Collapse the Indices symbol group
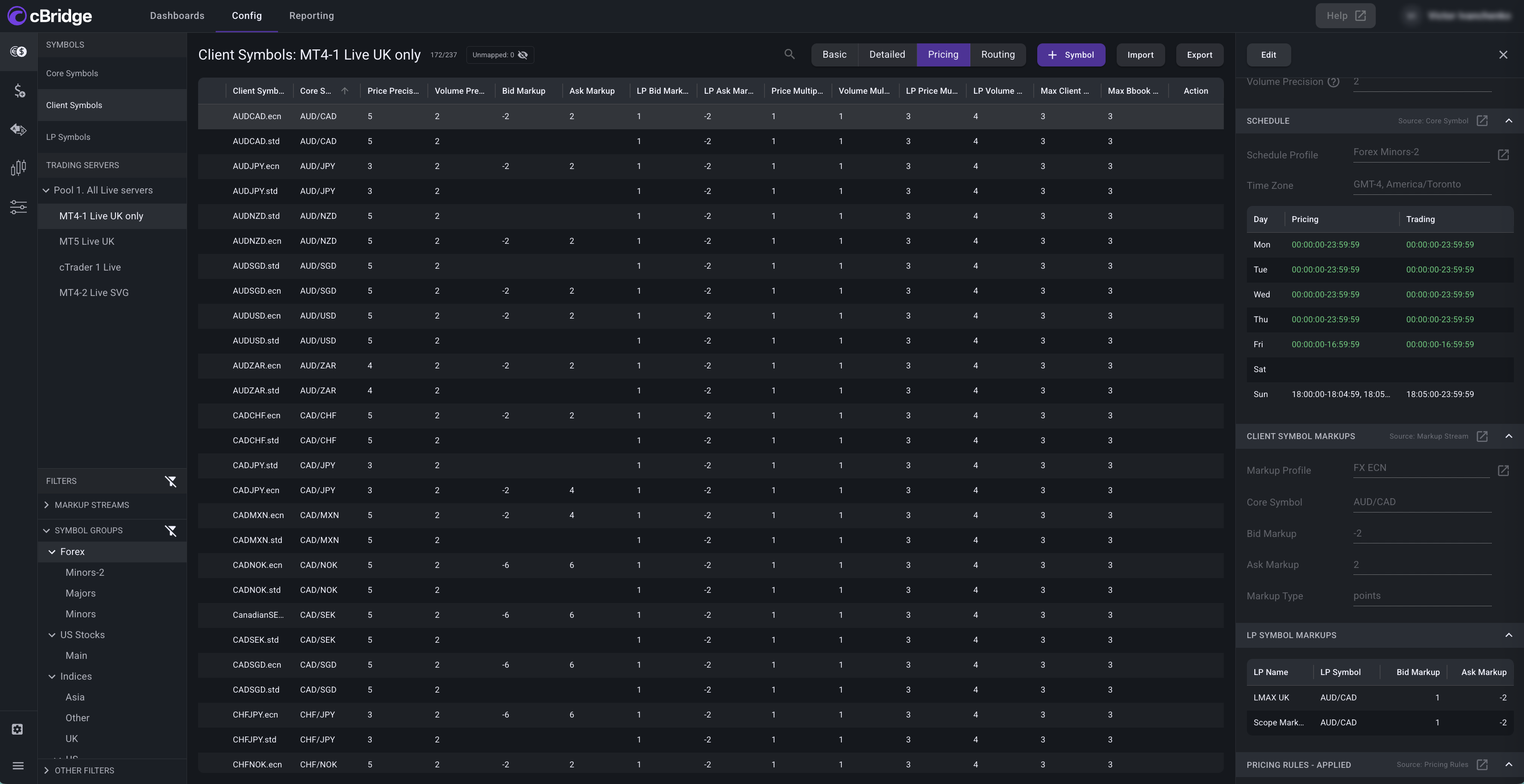1524x784 pixels. 52,676
